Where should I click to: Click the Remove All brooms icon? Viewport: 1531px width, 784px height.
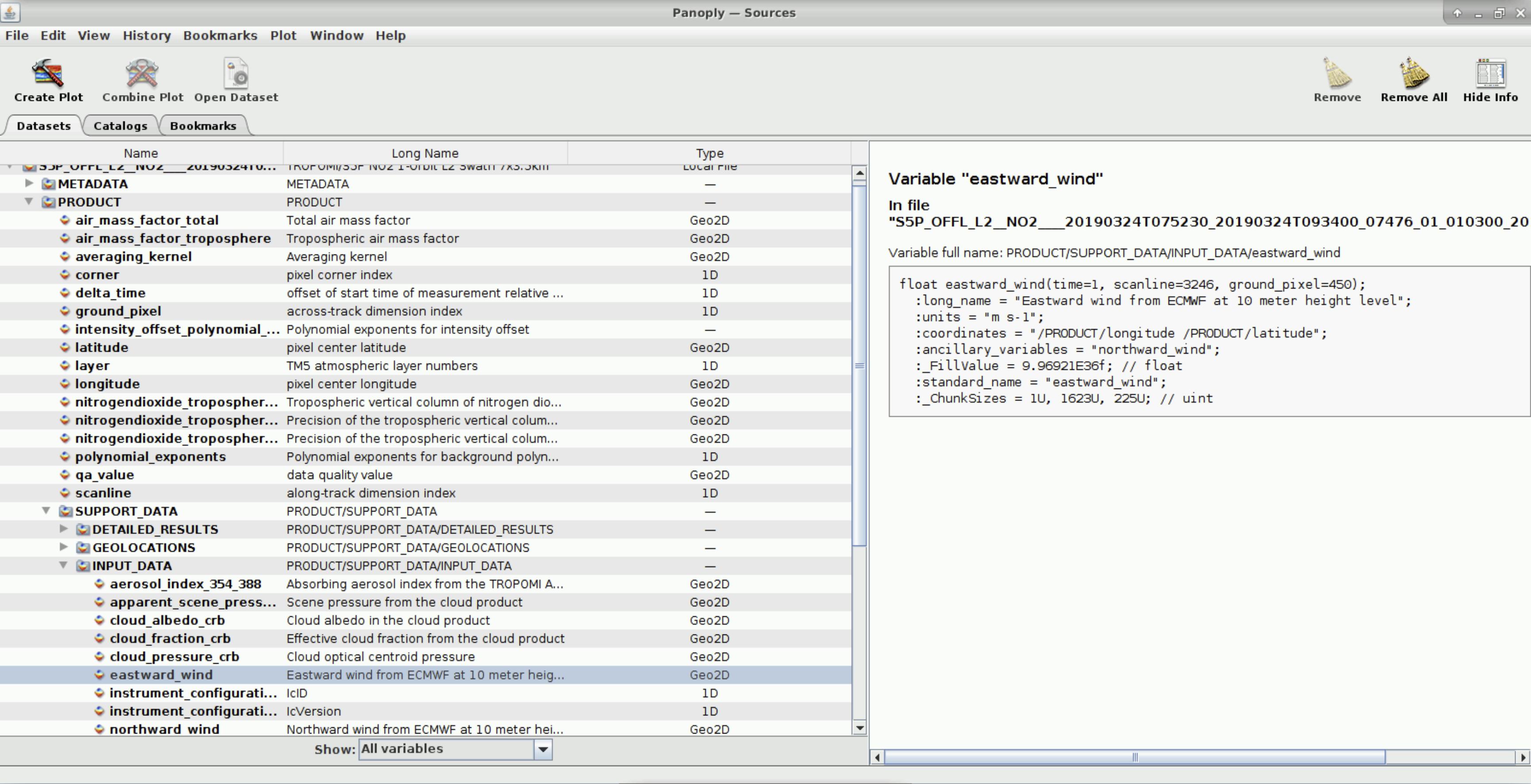[1414, 74]
